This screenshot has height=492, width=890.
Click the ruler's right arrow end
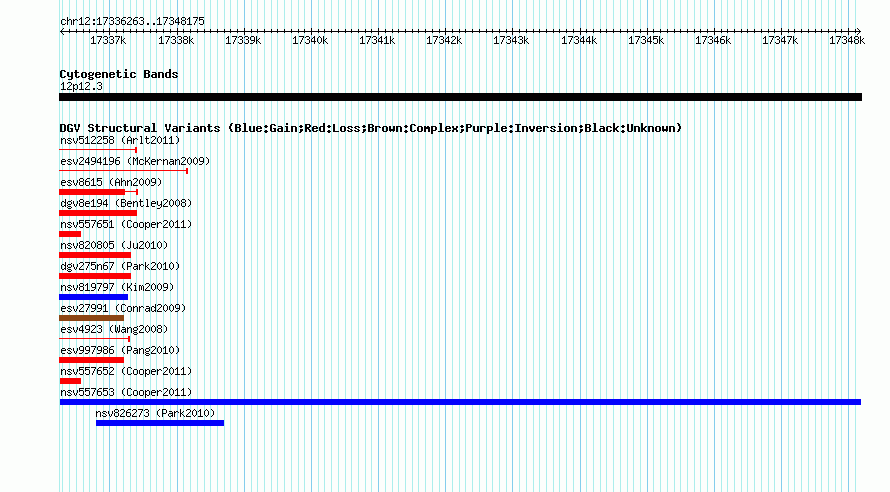[x=859, y=31]
